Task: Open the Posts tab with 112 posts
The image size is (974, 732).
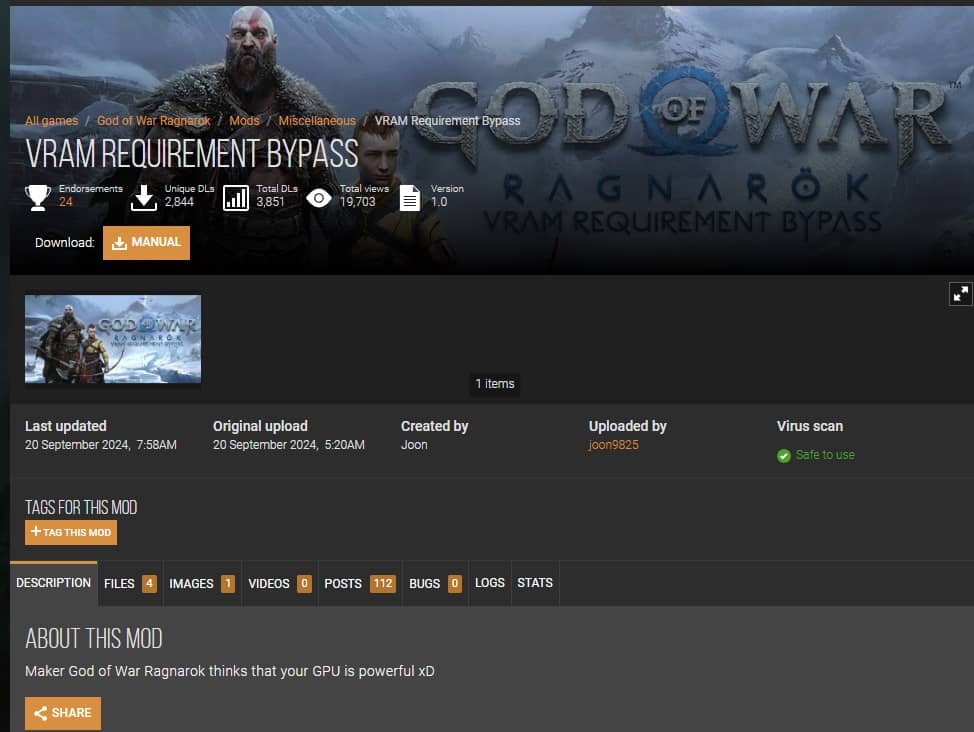Action: click(360, 583)
